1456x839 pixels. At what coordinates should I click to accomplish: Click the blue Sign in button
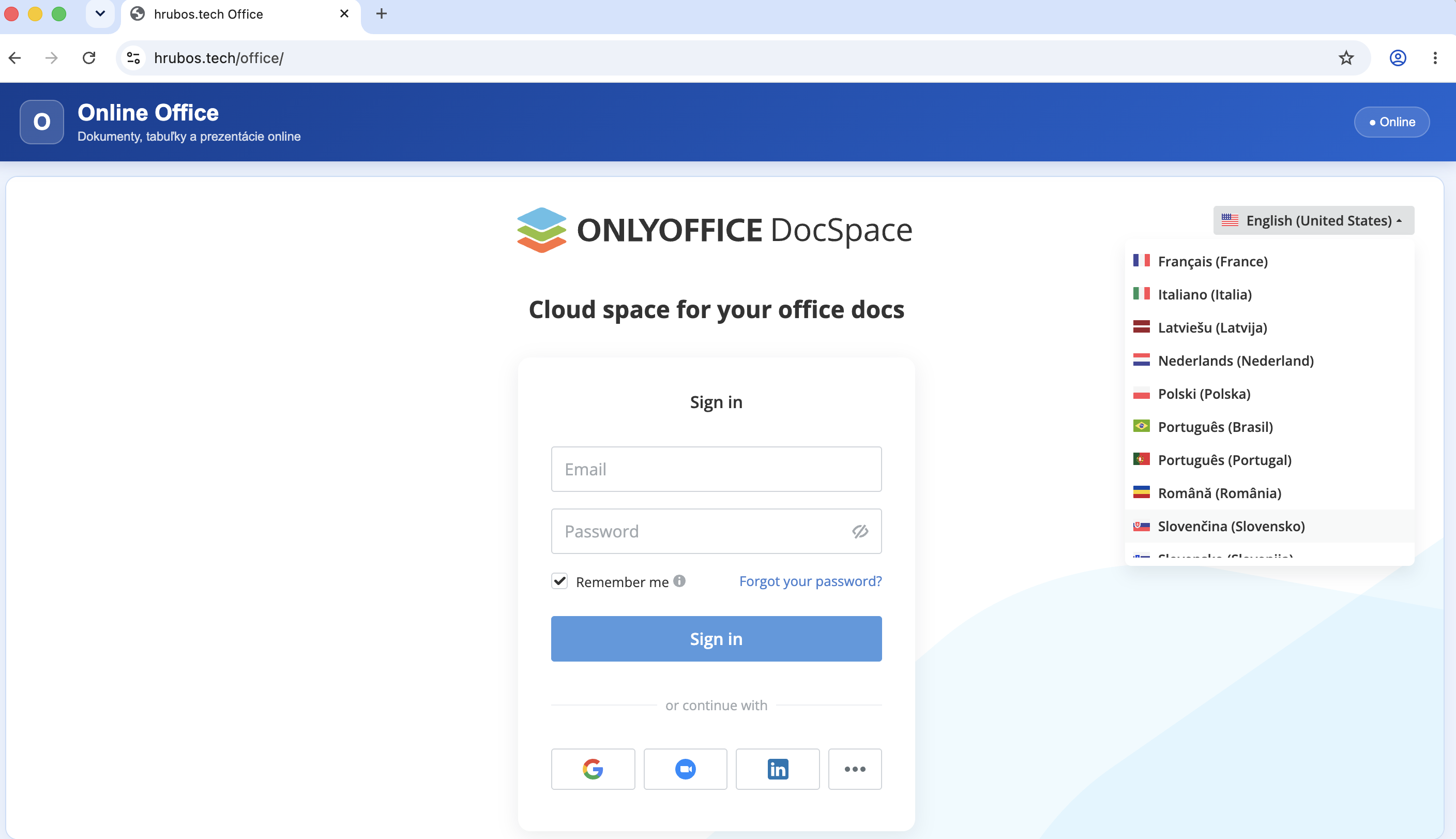(x=716, y=638)
